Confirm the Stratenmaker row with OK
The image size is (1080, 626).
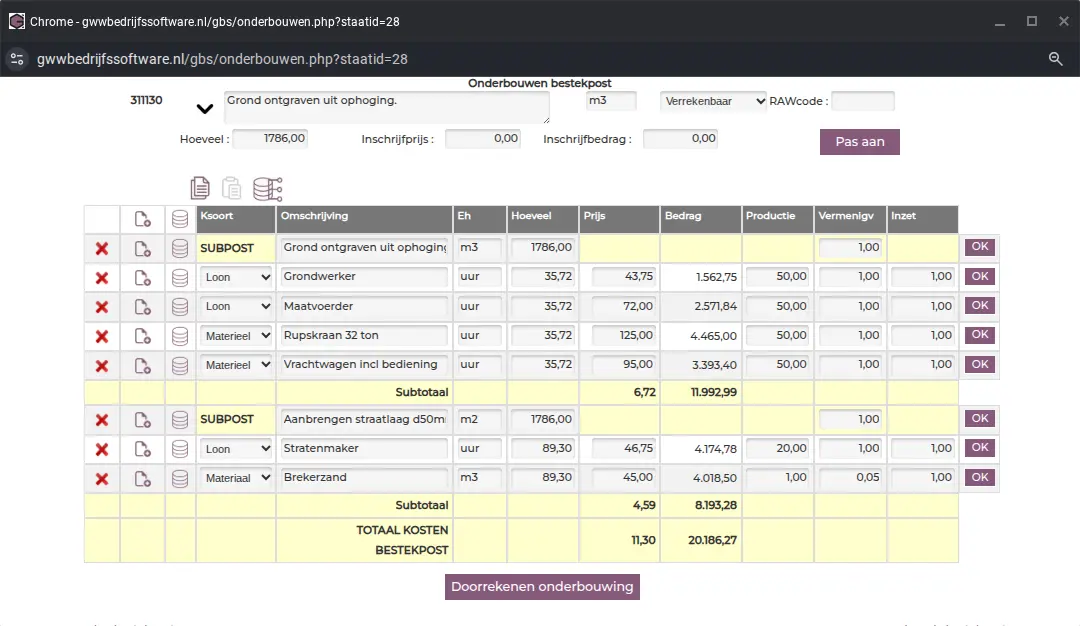click(x=979, y=448)
